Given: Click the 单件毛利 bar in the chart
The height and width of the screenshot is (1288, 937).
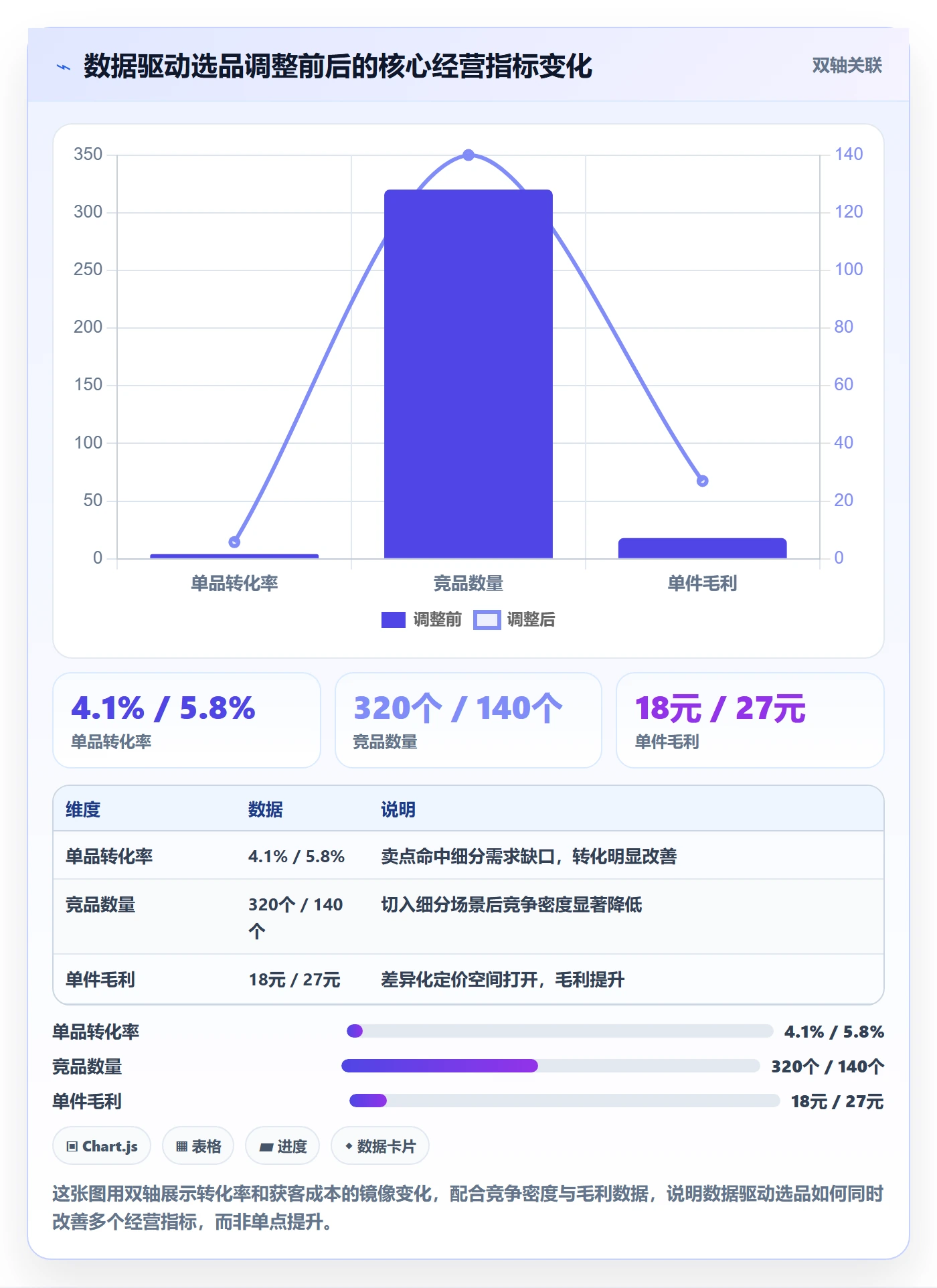Looking at the screenshot, I should (702, 548).
